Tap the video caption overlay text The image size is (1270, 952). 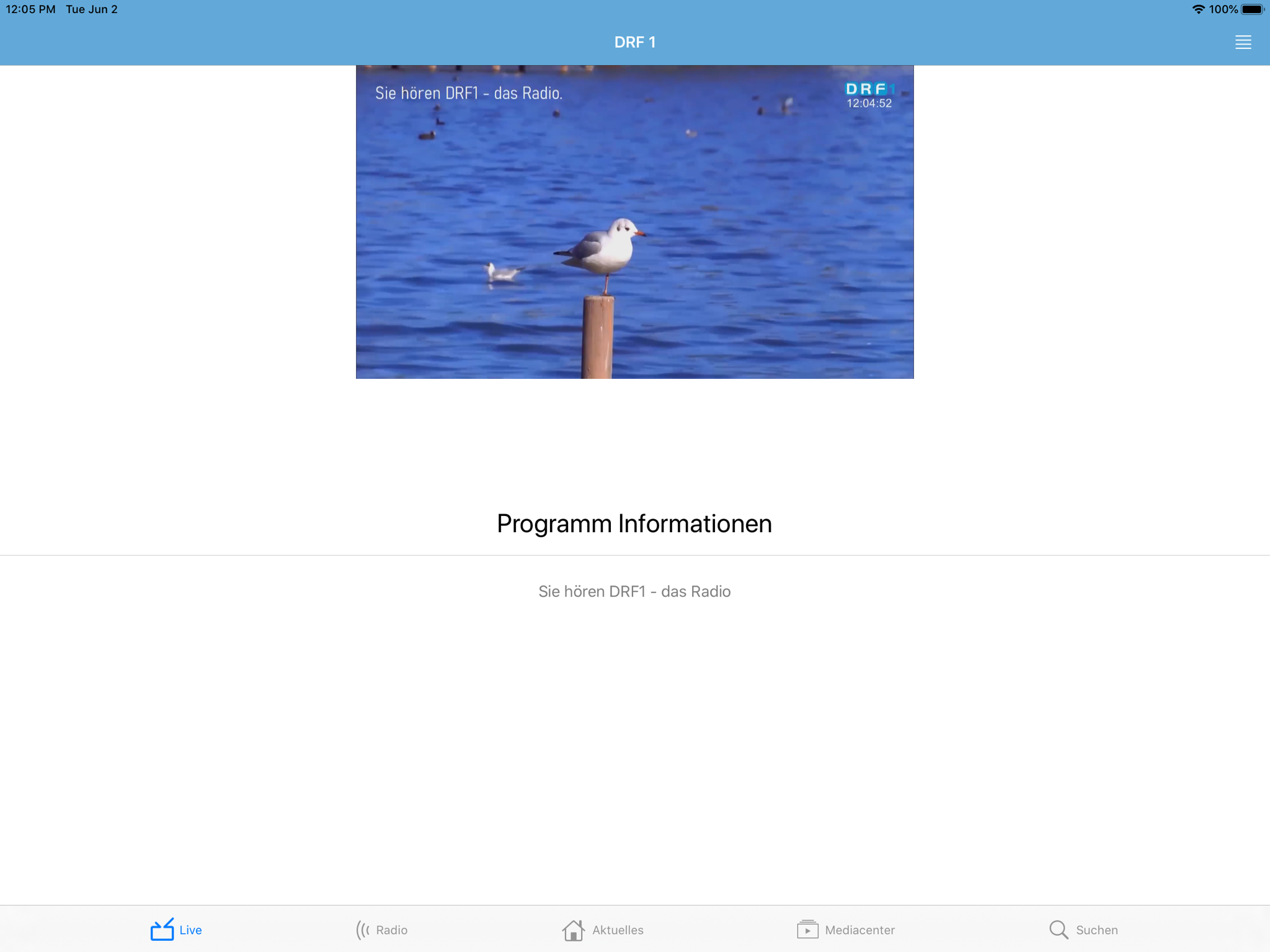468,93
